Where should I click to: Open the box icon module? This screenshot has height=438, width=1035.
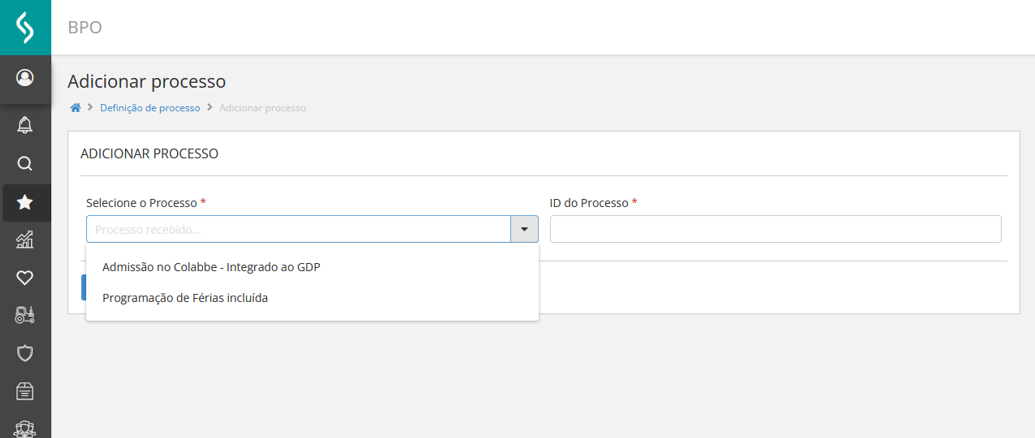click(25, 391)
